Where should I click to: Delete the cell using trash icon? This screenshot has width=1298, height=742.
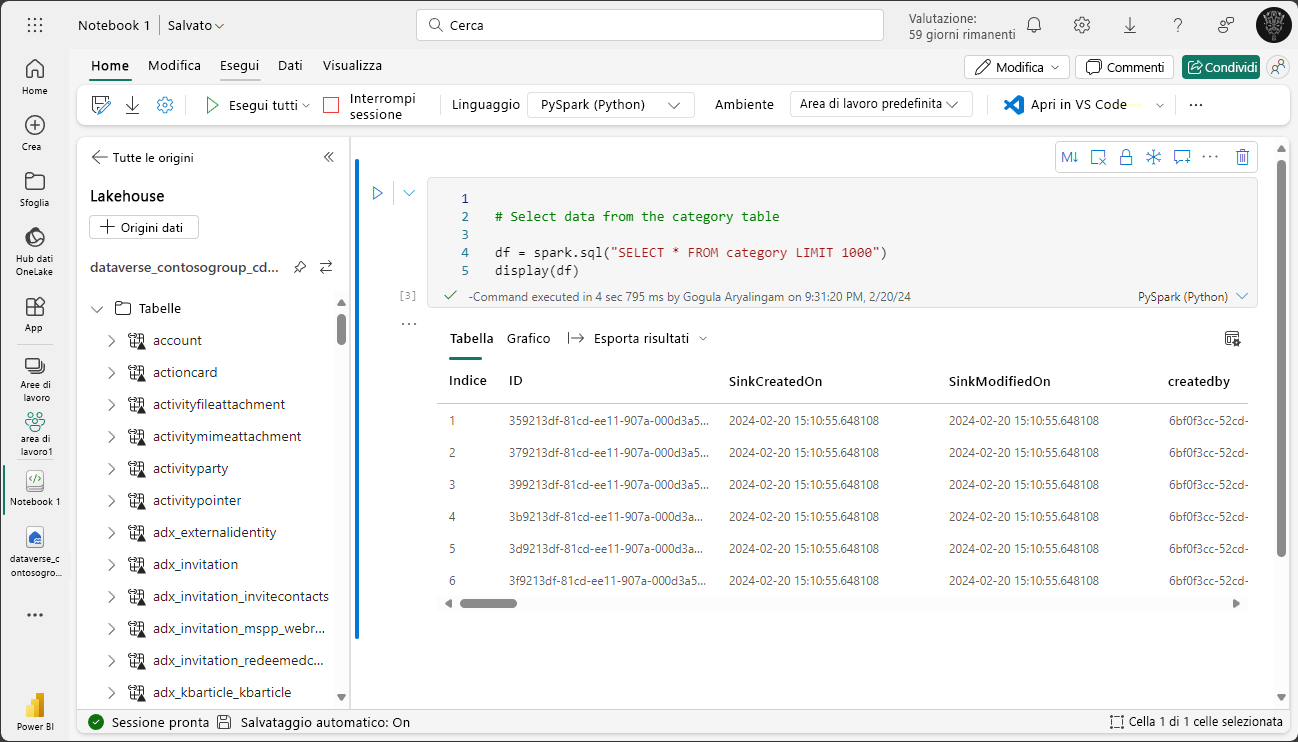click(x=1242, y=157)
